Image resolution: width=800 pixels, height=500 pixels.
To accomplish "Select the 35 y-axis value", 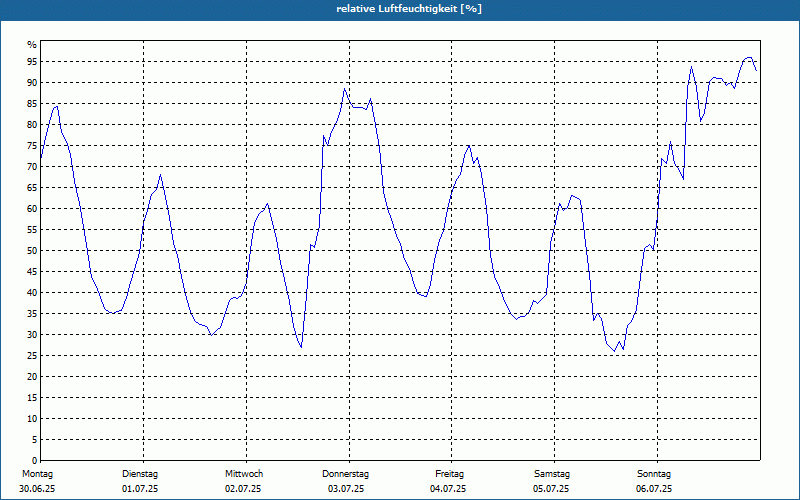I will coord(32,314).
